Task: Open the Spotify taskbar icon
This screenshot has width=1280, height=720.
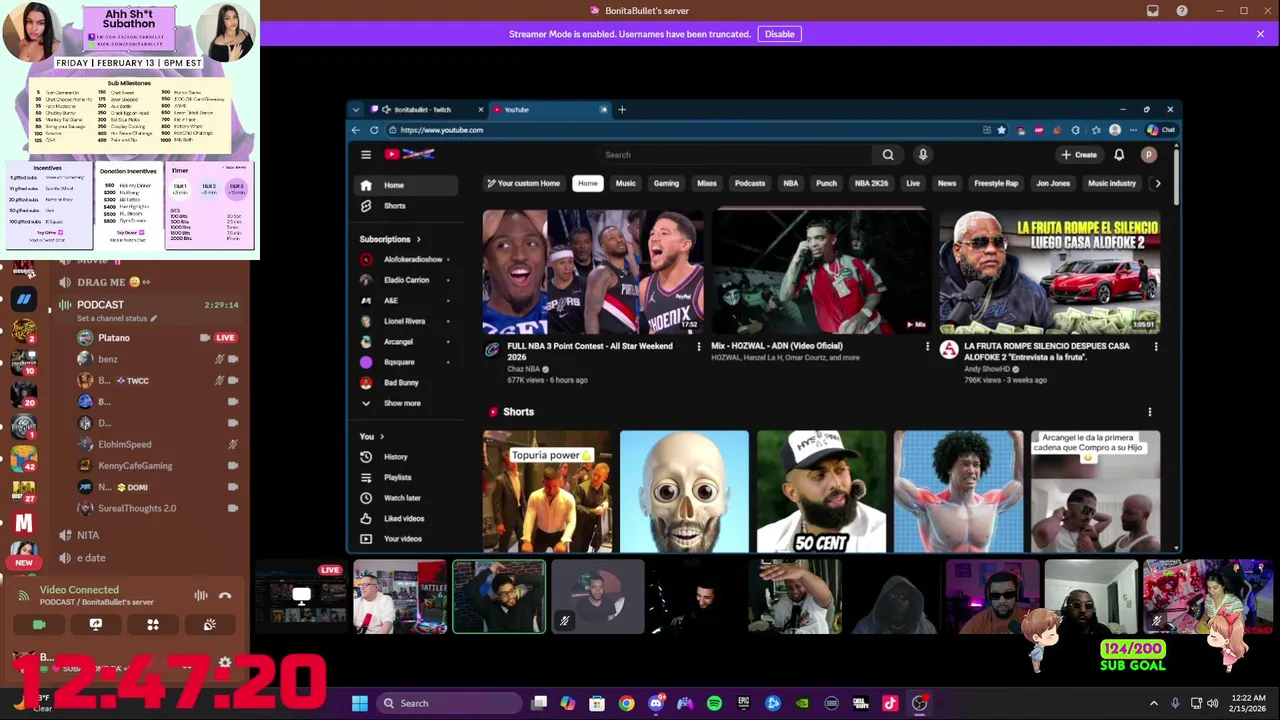Action: coord(714,703)
